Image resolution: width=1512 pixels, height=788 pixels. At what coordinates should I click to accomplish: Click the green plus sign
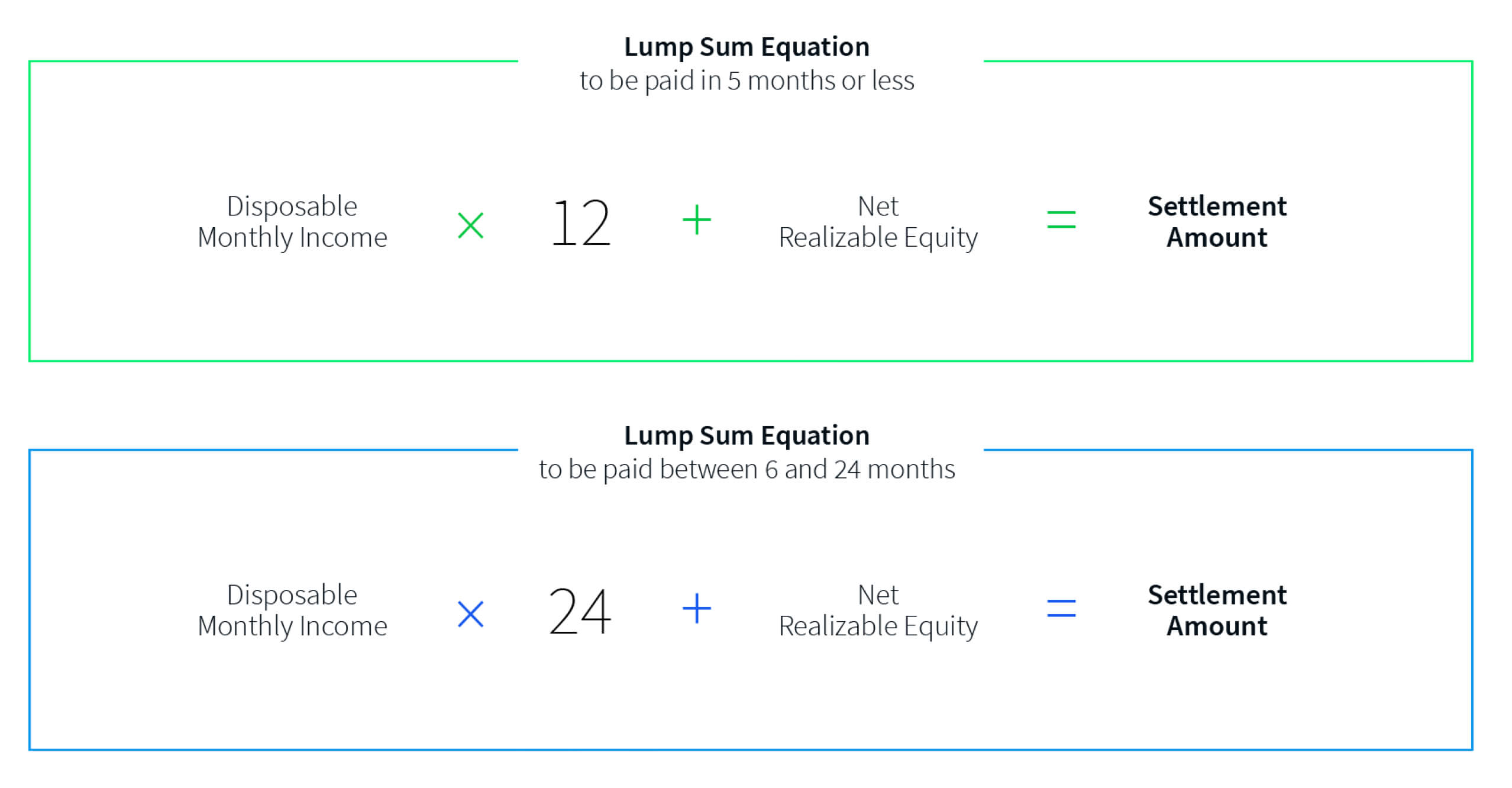(697, 220)
